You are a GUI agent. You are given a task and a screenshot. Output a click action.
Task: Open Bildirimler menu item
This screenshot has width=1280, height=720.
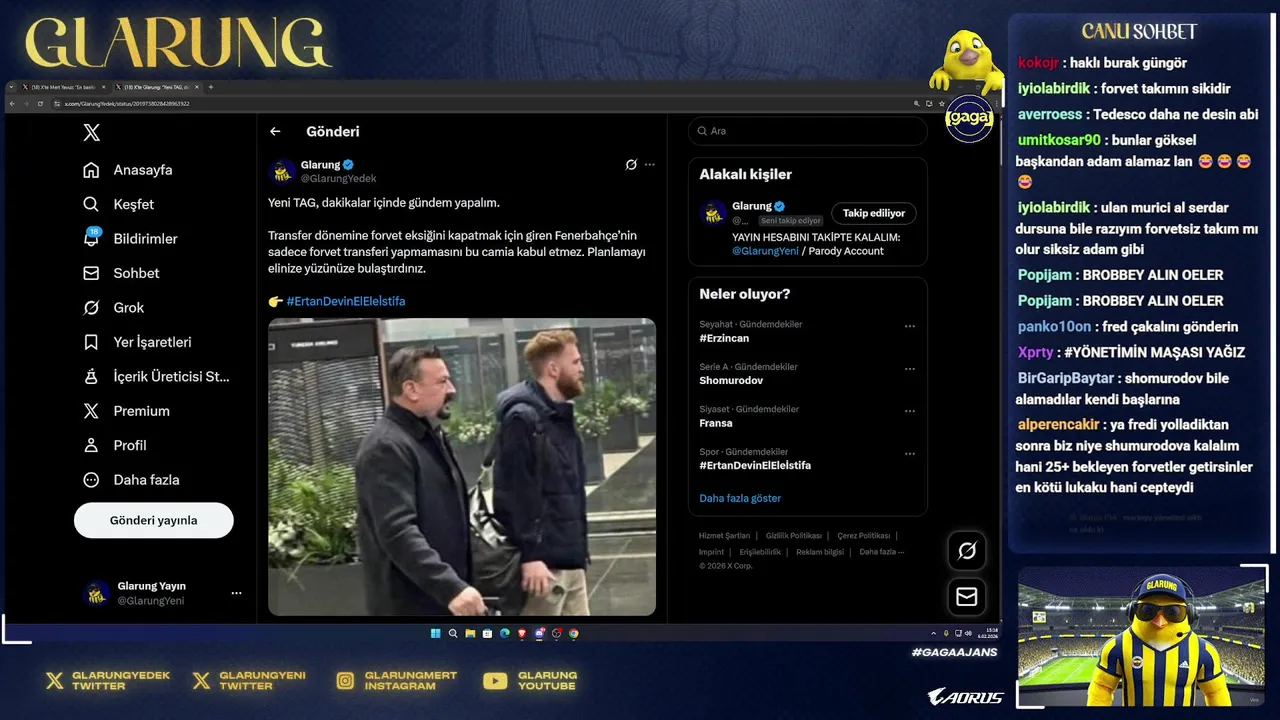(130, 238)
